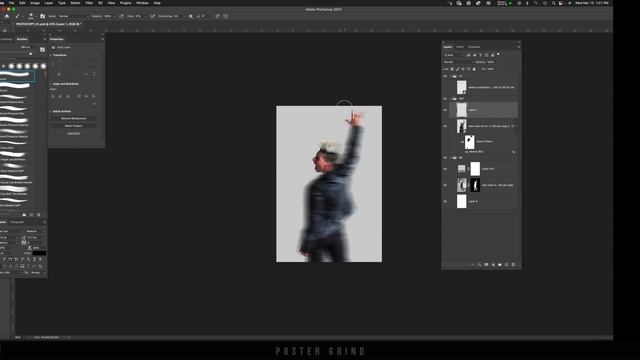This screenshot has width=640, height=360.
Task: Switch to the Layers tab
Action: pyautogui.click(x=448, y=47)
